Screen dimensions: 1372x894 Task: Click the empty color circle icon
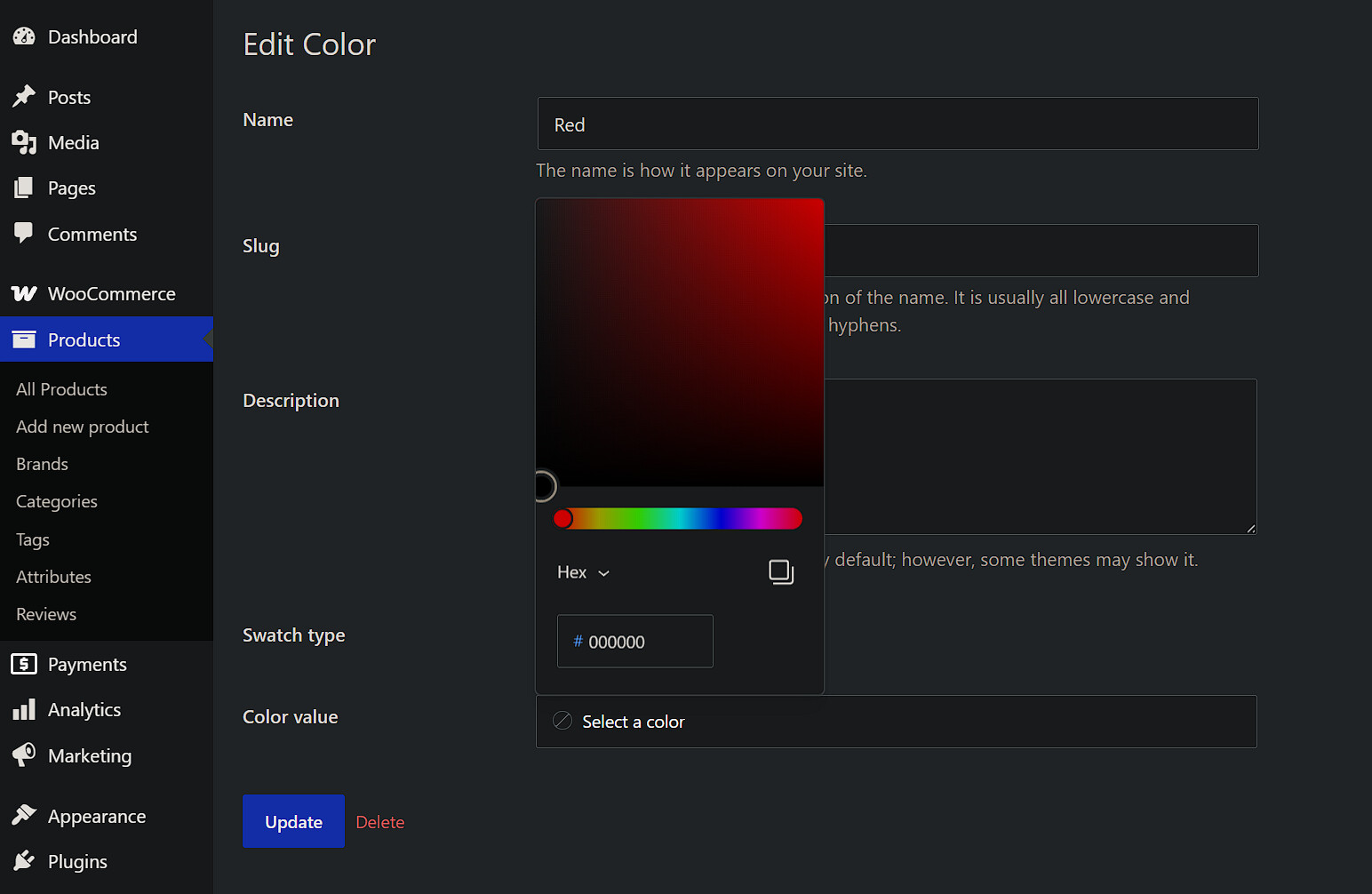562,721
